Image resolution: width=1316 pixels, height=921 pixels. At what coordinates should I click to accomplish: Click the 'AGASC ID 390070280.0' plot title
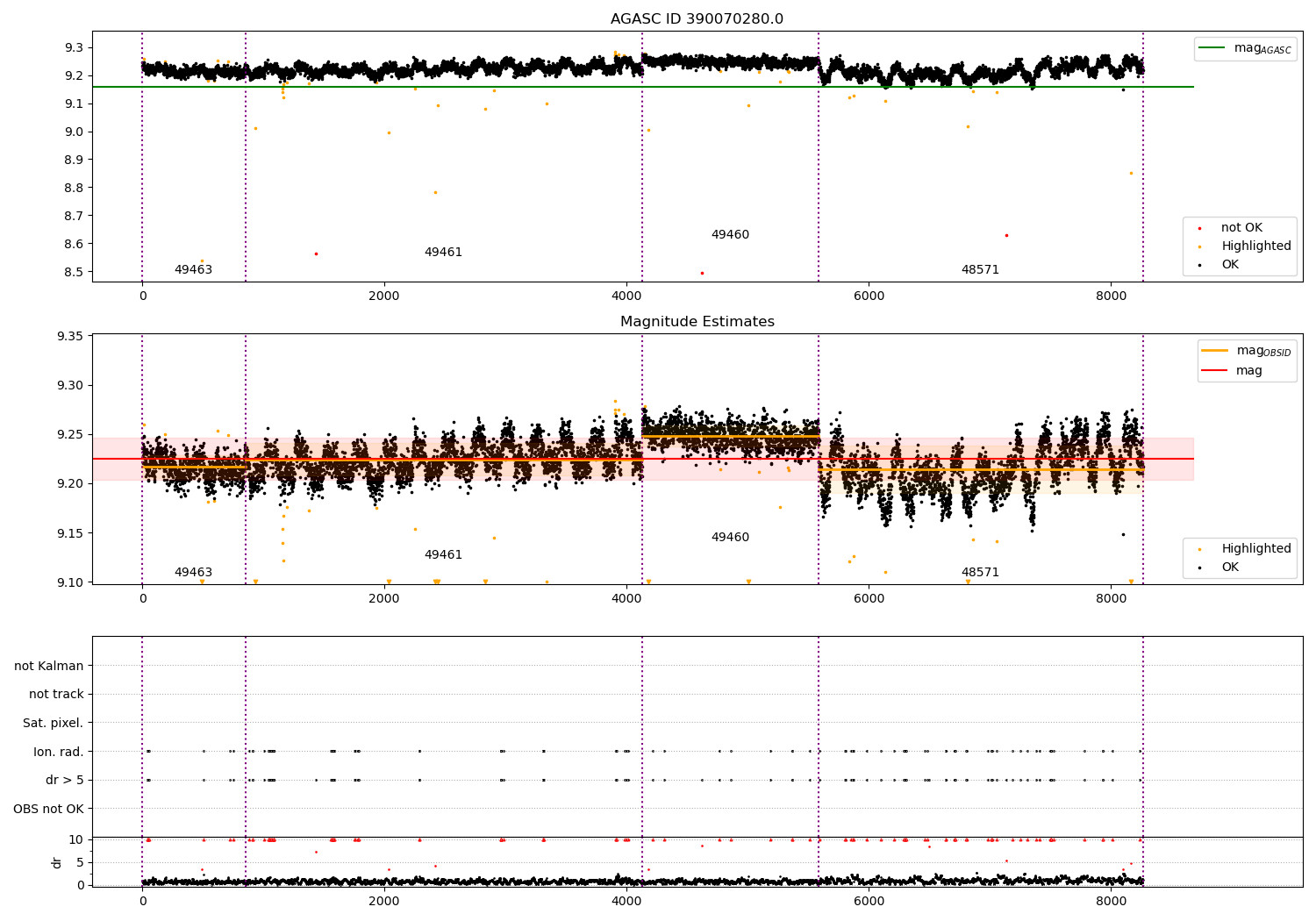click(x=697, y=19)
